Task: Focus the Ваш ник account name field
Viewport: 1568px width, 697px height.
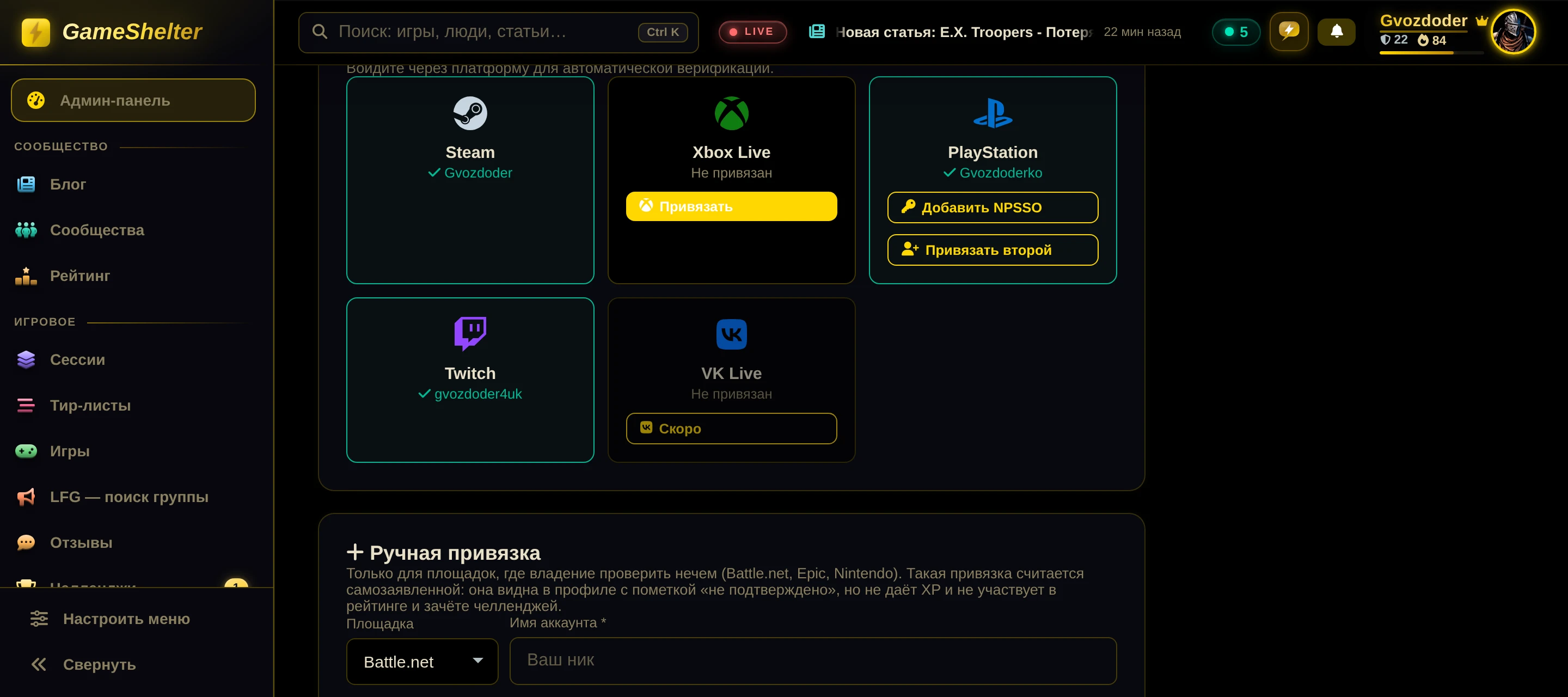Action: click(x=813, y=661)
